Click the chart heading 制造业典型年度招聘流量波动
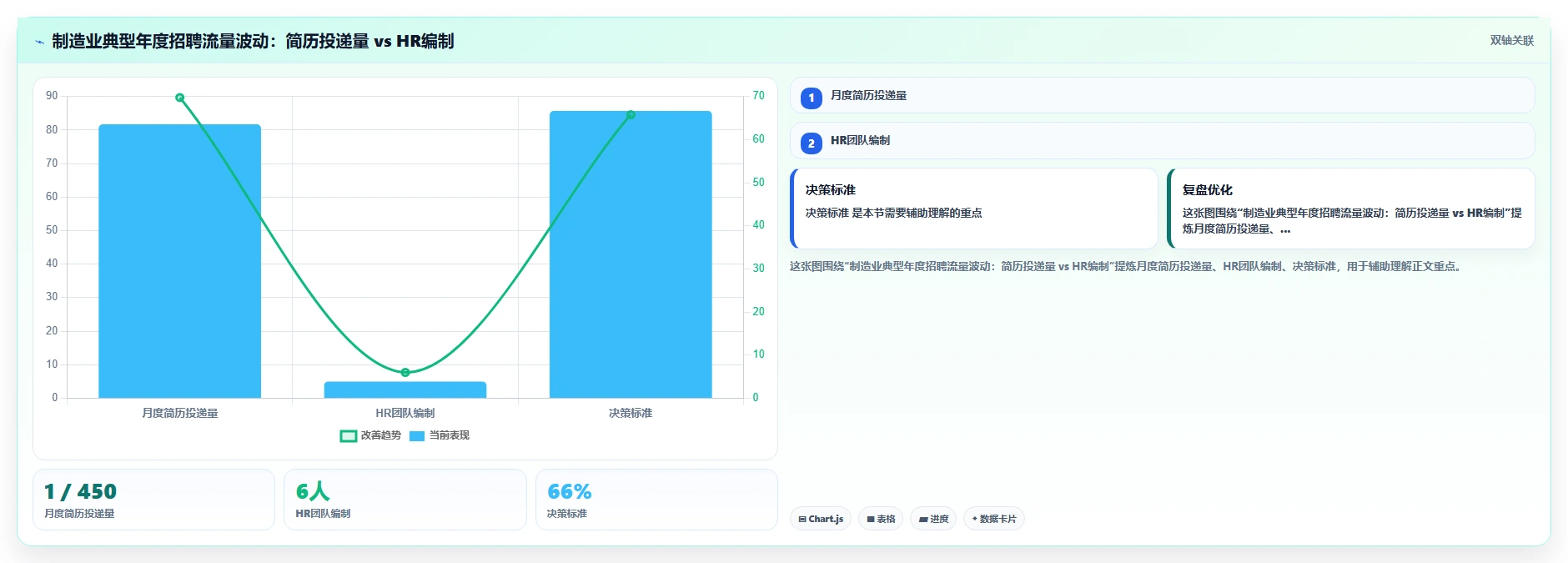This screenshot has width=1568, height=563. tap(253, 41)
